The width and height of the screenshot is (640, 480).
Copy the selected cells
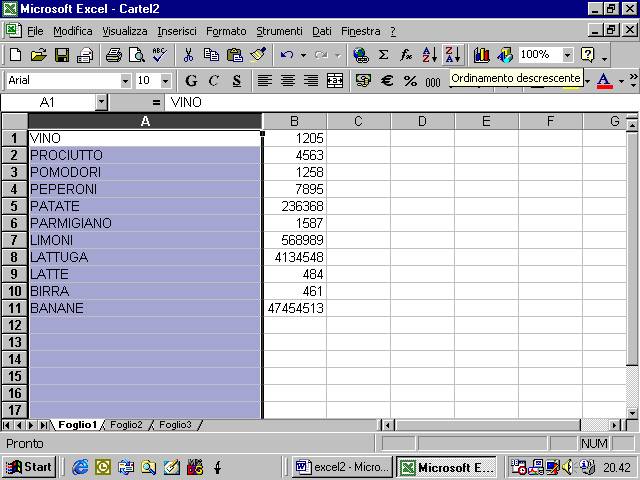tap(211, 55)
